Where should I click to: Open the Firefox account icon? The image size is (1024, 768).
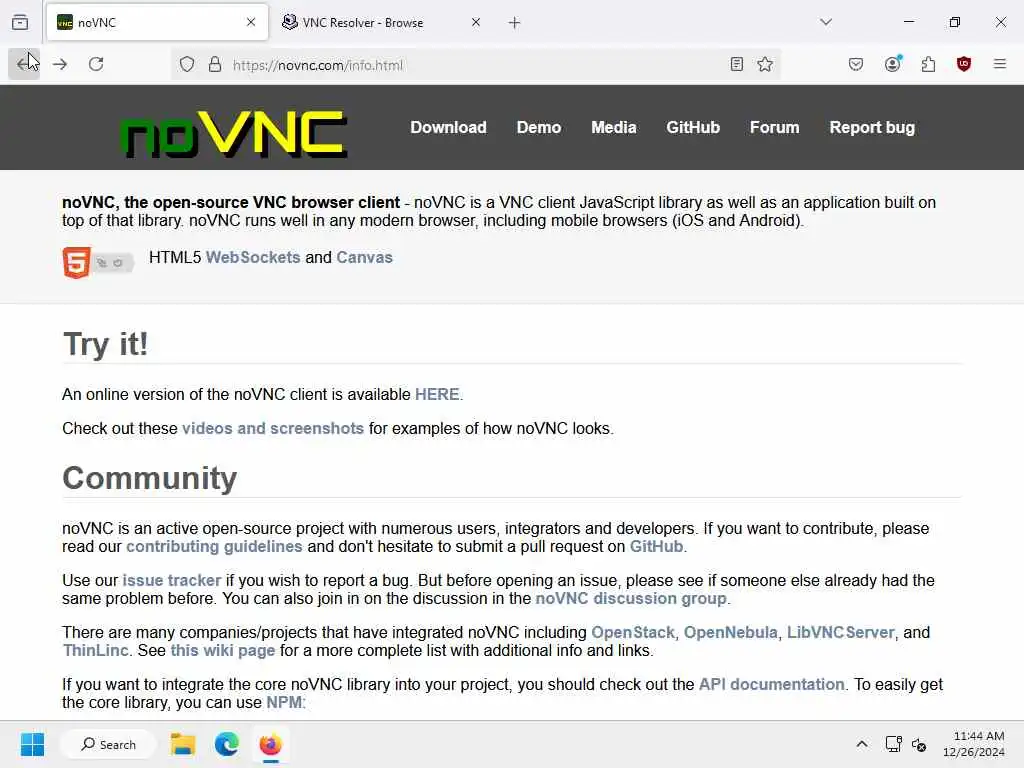click(893, 64)
